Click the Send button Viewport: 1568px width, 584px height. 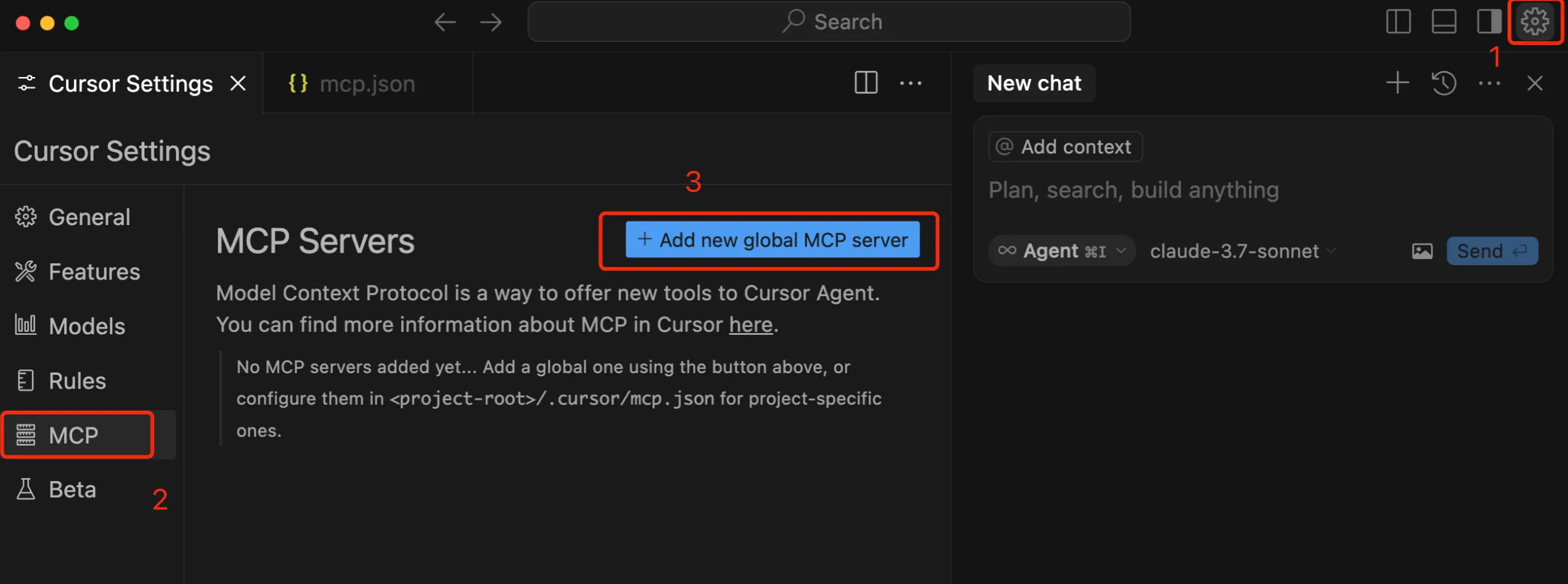[1492, 251]
